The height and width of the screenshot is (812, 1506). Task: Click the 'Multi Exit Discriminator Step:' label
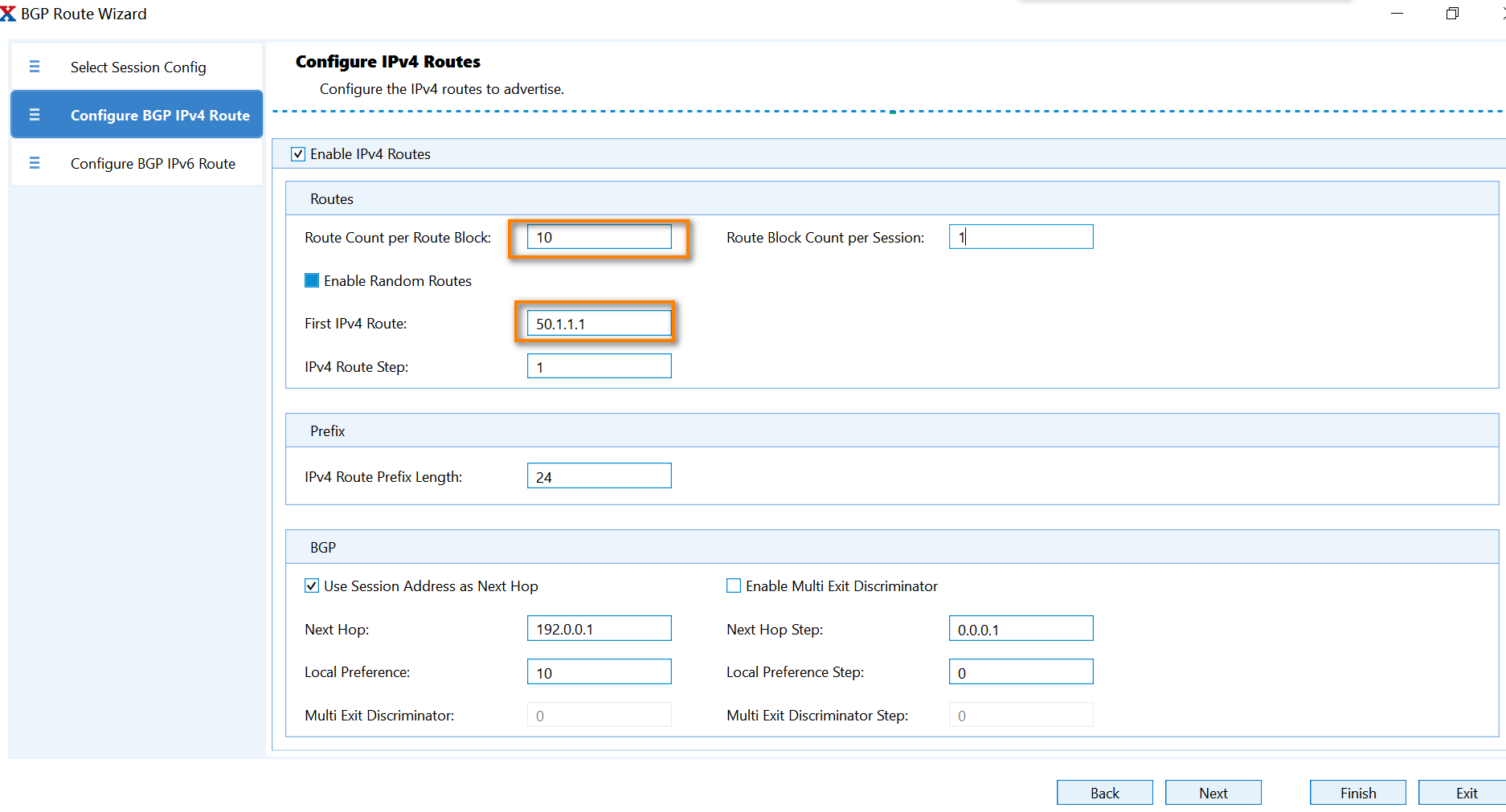coord(817,716)
